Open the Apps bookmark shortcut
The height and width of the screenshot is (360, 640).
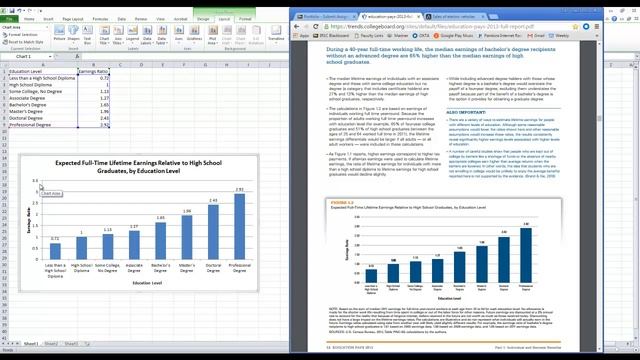(x=301, y=36)
